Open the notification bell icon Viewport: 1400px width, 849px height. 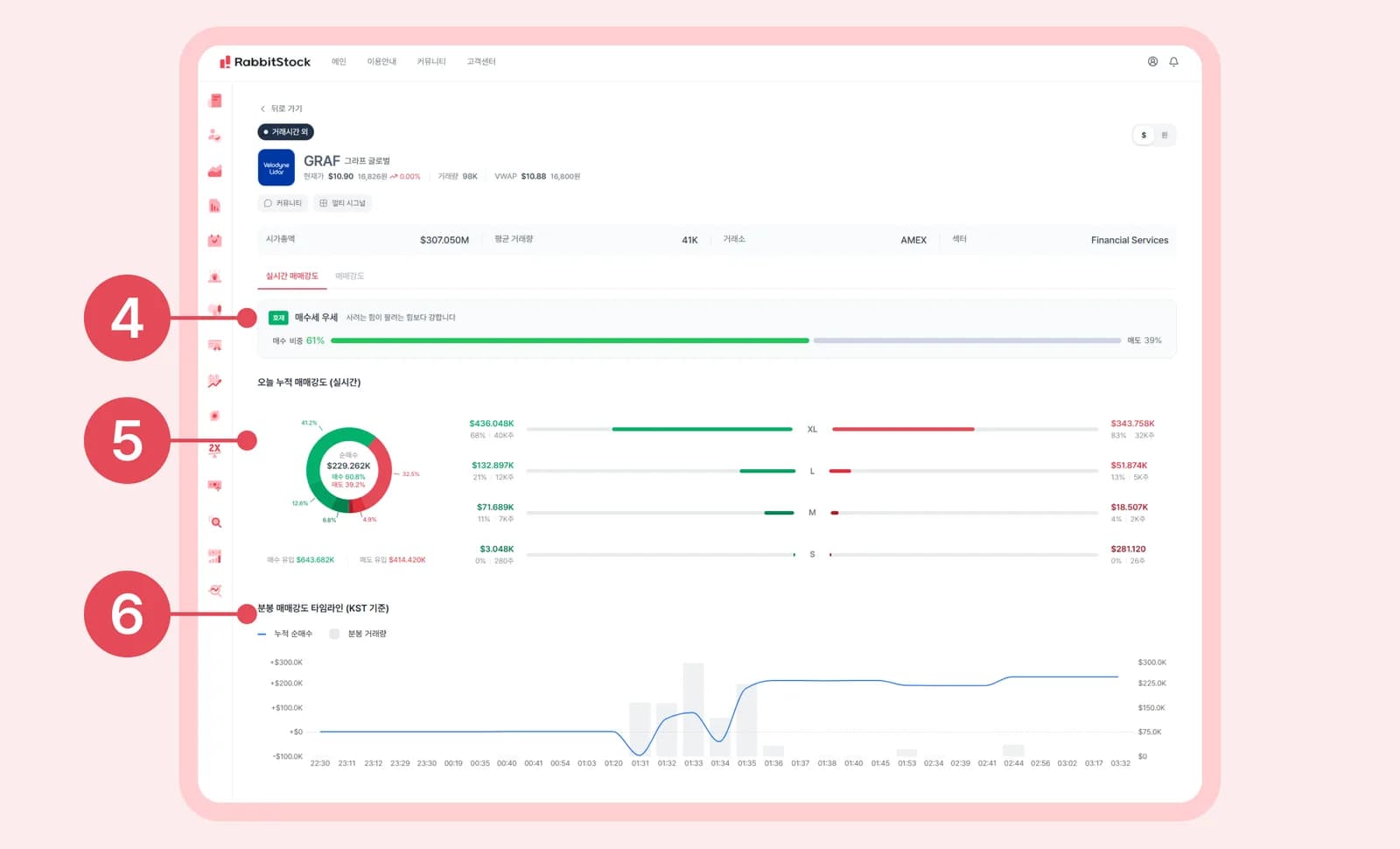pos(1173,61)
